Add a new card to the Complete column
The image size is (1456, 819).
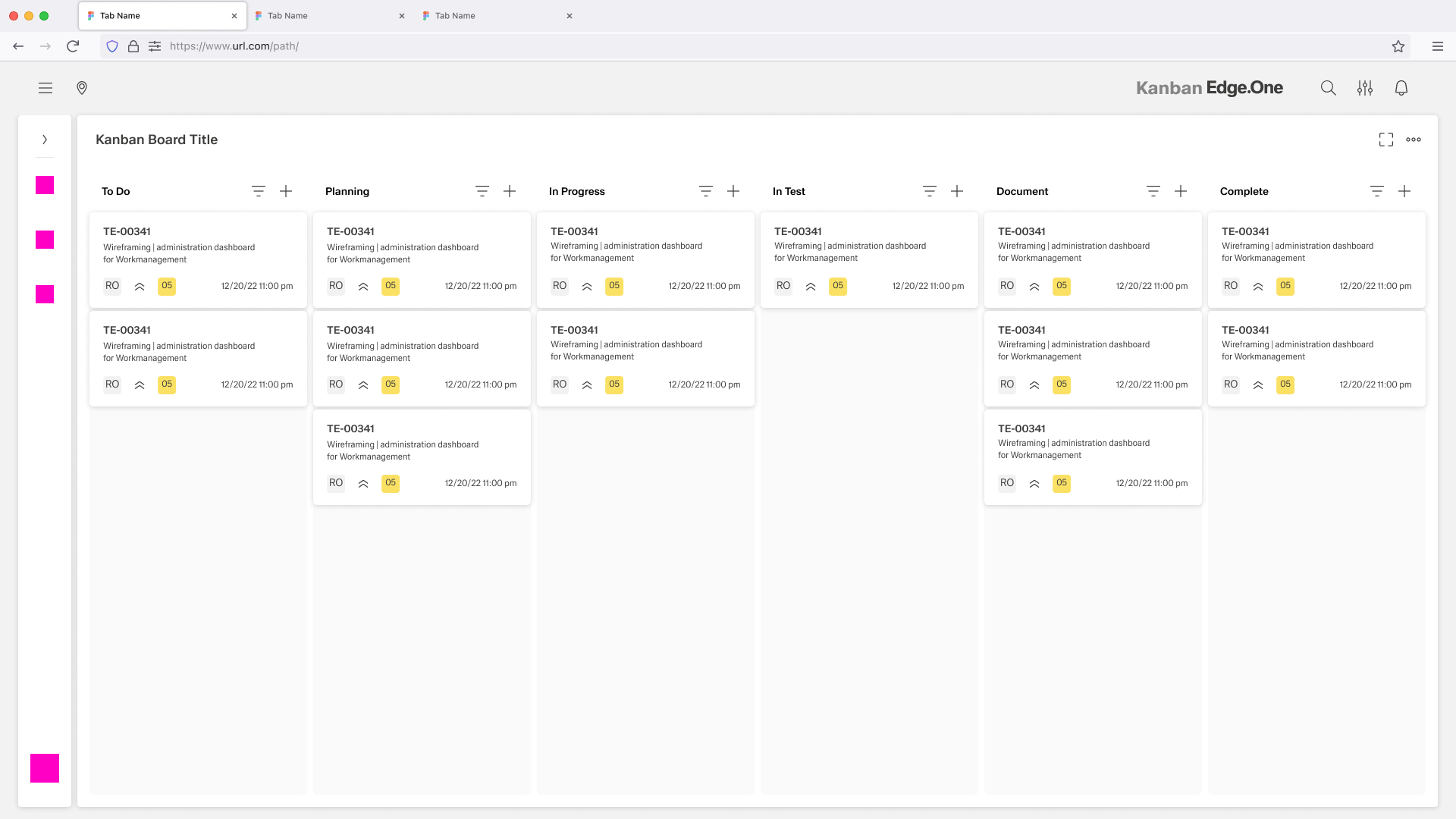tap(1404, 191)
